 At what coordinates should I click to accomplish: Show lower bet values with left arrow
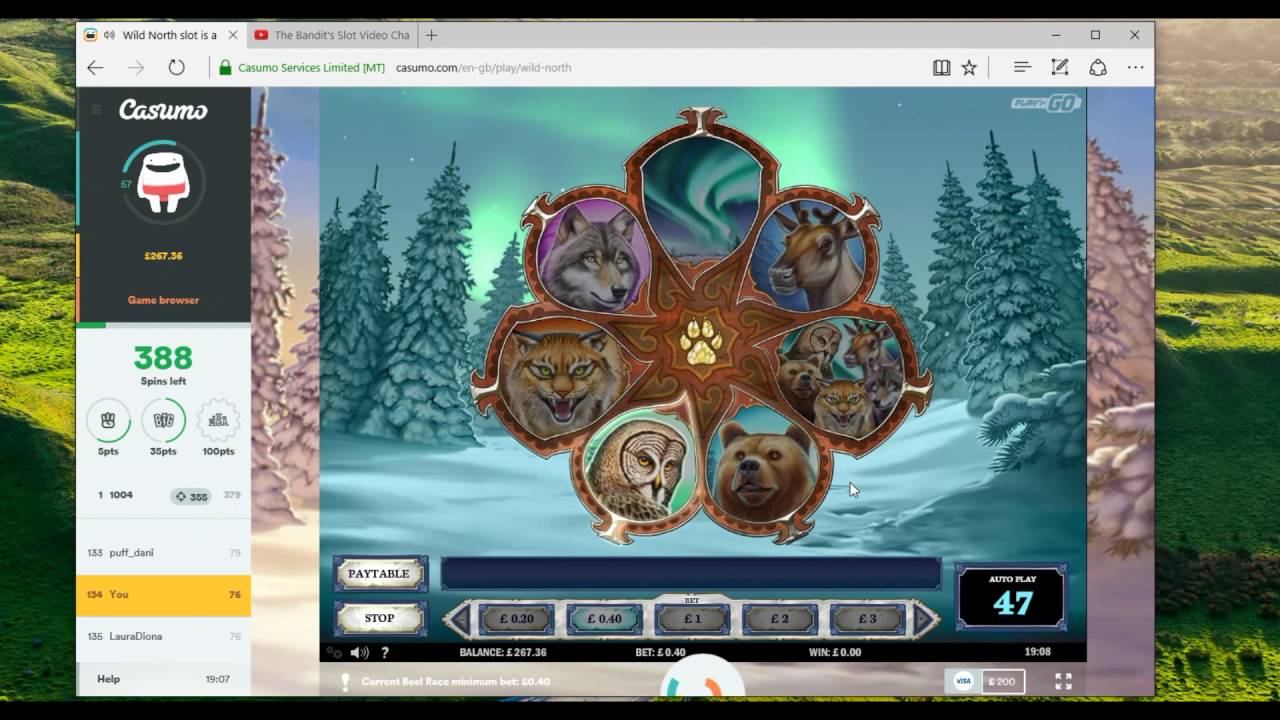click(458, 619)
